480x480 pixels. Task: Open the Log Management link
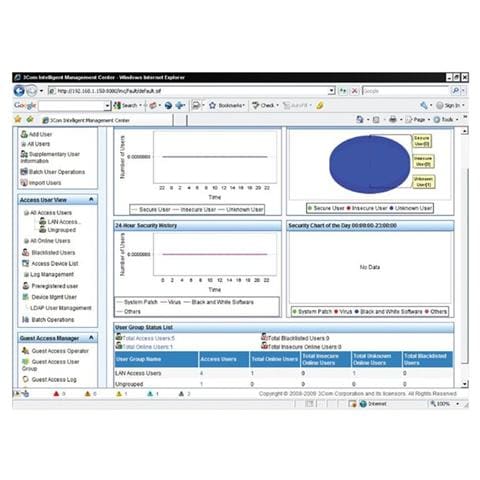coord(52,274)
